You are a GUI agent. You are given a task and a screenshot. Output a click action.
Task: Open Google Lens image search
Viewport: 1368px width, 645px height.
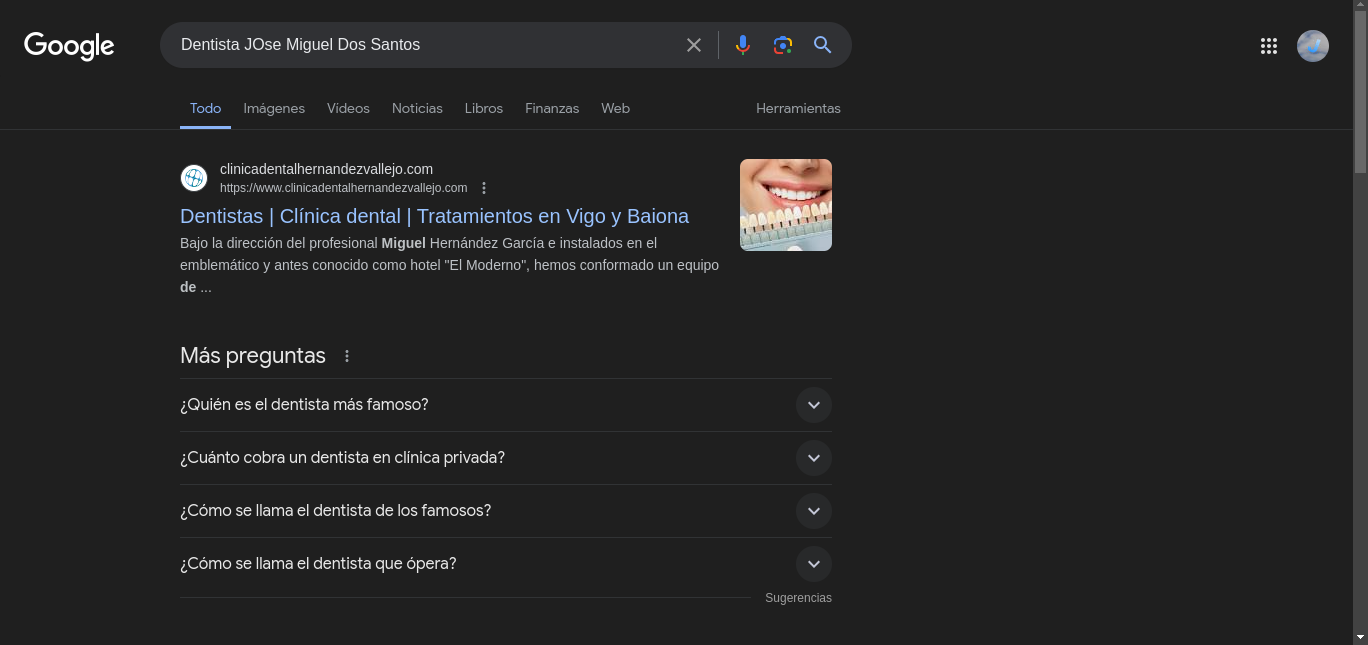click(x=783, y=45)
